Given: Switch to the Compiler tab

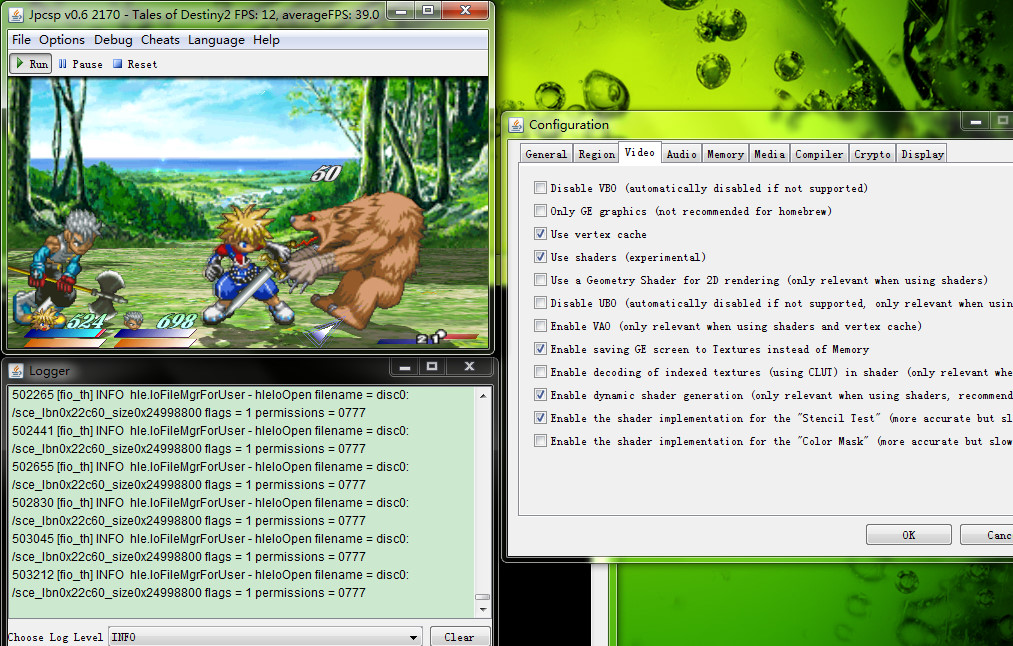Looking at the screenshot, I should click(x=819, y=154).
